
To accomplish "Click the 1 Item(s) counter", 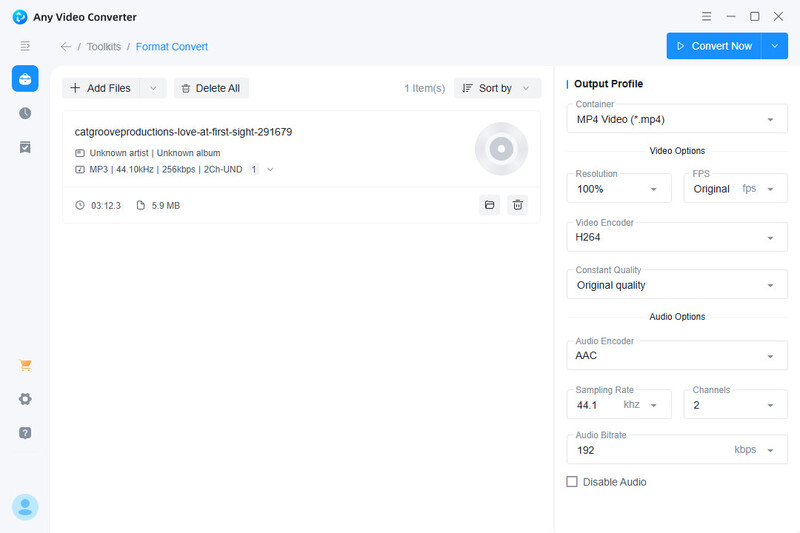I will (x=424, y=88).
